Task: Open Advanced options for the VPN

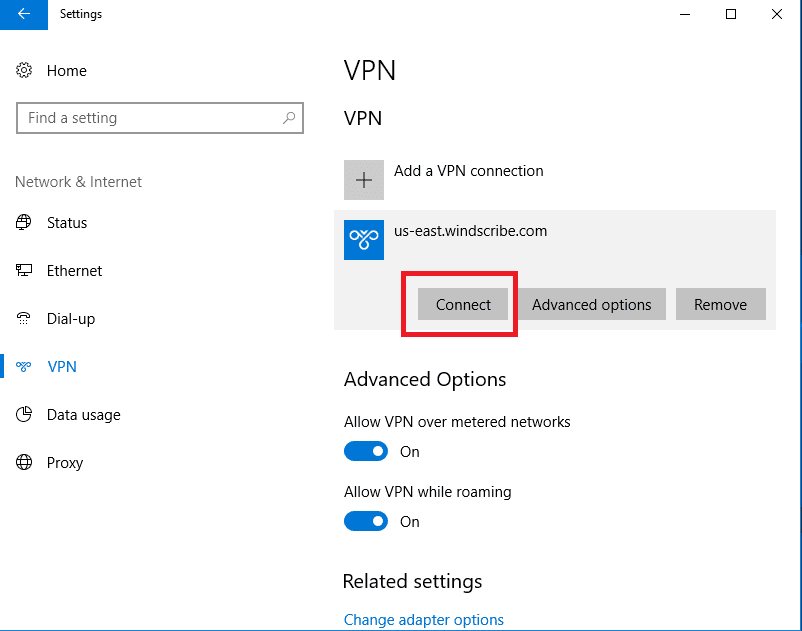Action: coord(591,305)
